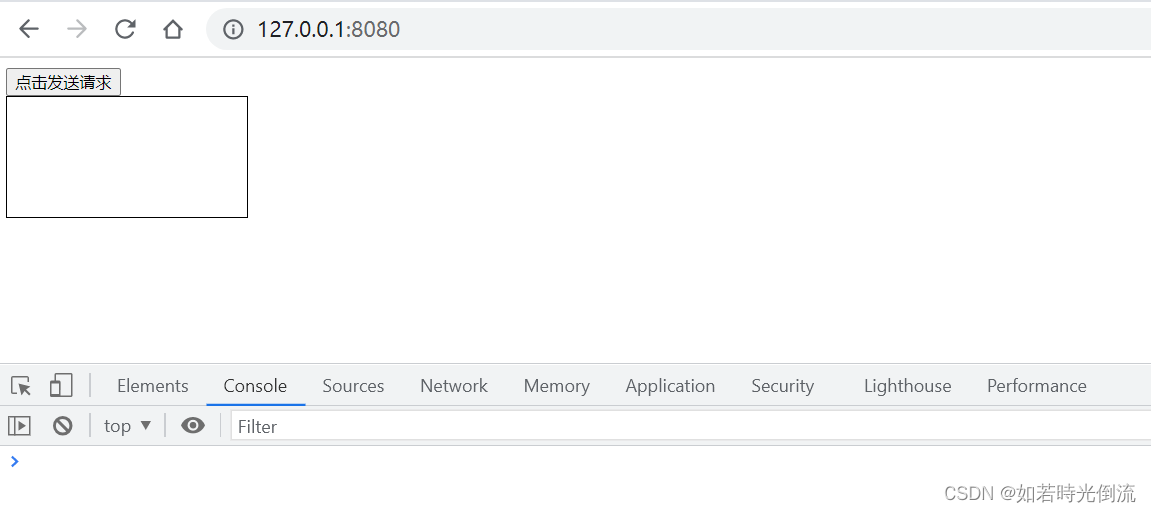This screenshot has width=1151, height=513.
Task: Click the console prompt chevron line
Action: coord(576,462)
